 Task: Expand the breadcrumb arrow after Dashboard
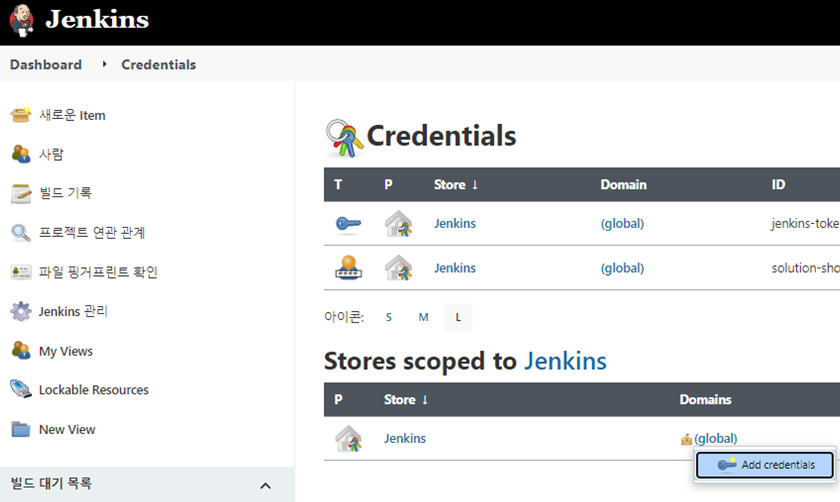click(104, 64)
